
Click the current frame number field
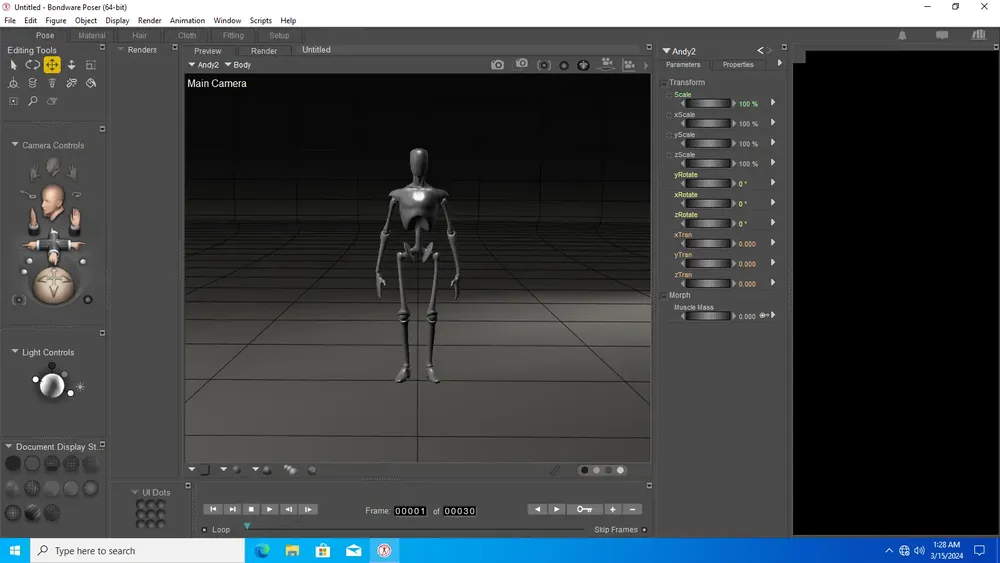point(410,511)
